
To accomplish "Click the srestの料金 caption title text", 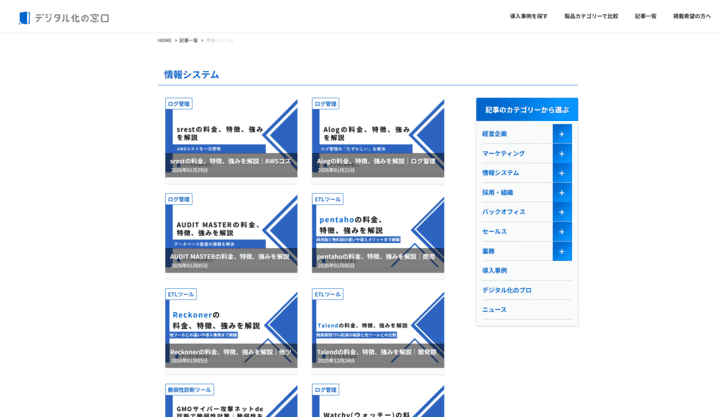I will 231,161.
